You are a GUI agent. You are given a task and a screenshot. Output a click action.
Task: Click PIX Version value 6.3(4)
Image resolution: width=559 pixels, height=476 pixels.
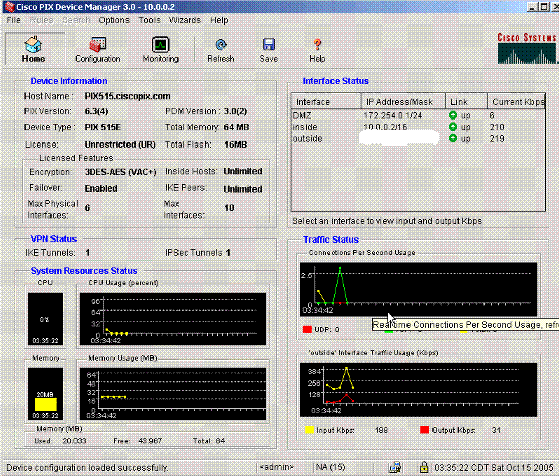(96, 111)
